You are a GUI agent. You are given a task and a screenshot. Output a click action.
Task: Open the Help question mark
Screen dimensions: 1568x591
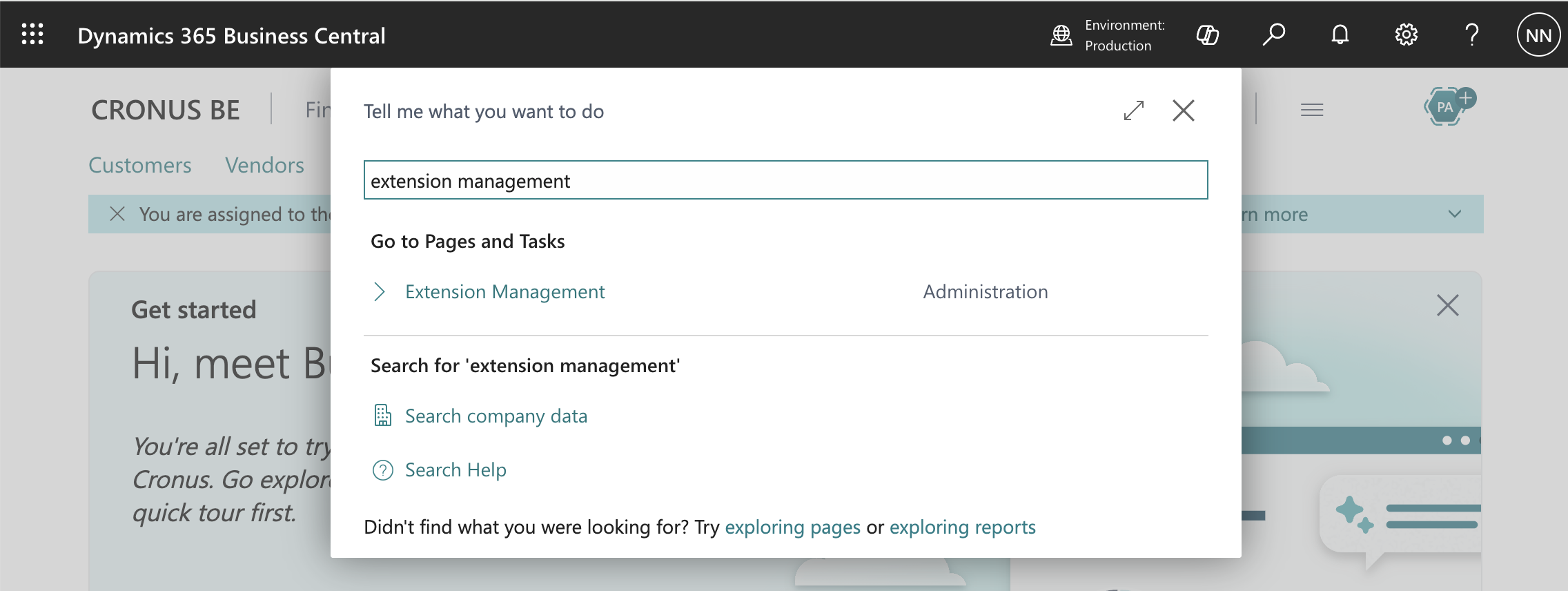(x=1471, y=35)
